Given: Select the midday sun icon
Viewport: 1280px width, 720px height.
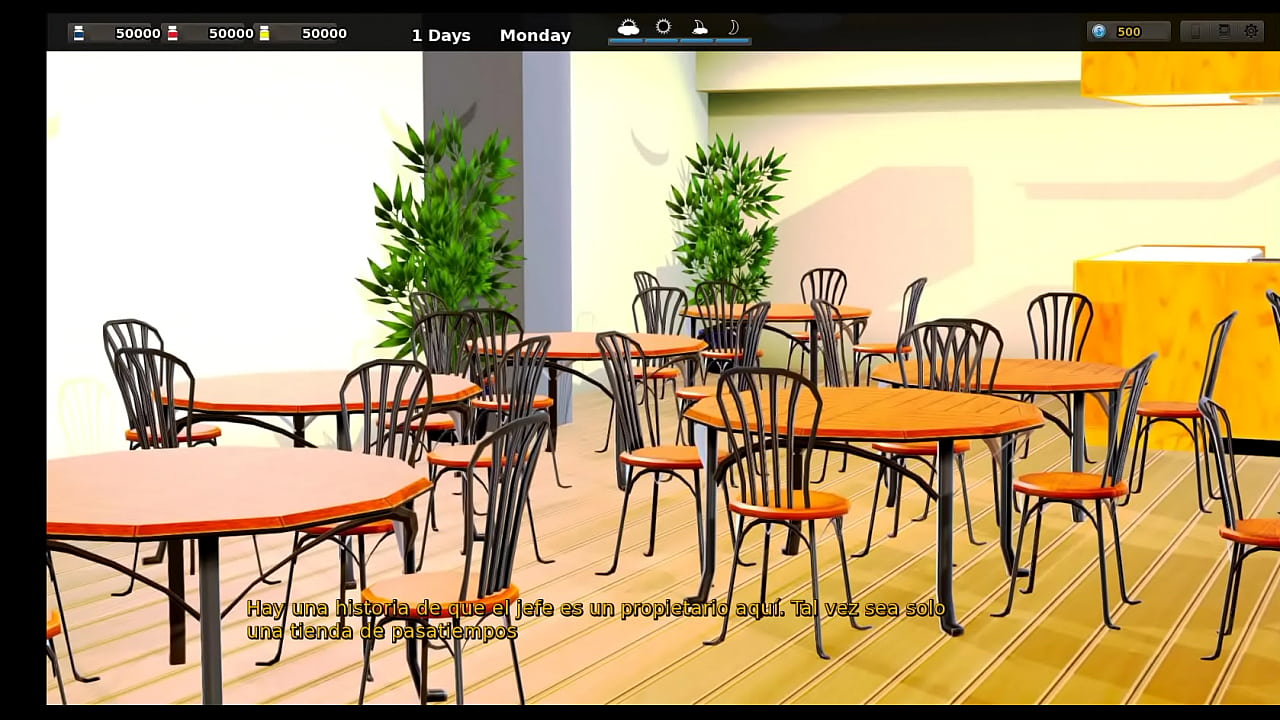Looking at the screenshot, I should coord(663,27).
